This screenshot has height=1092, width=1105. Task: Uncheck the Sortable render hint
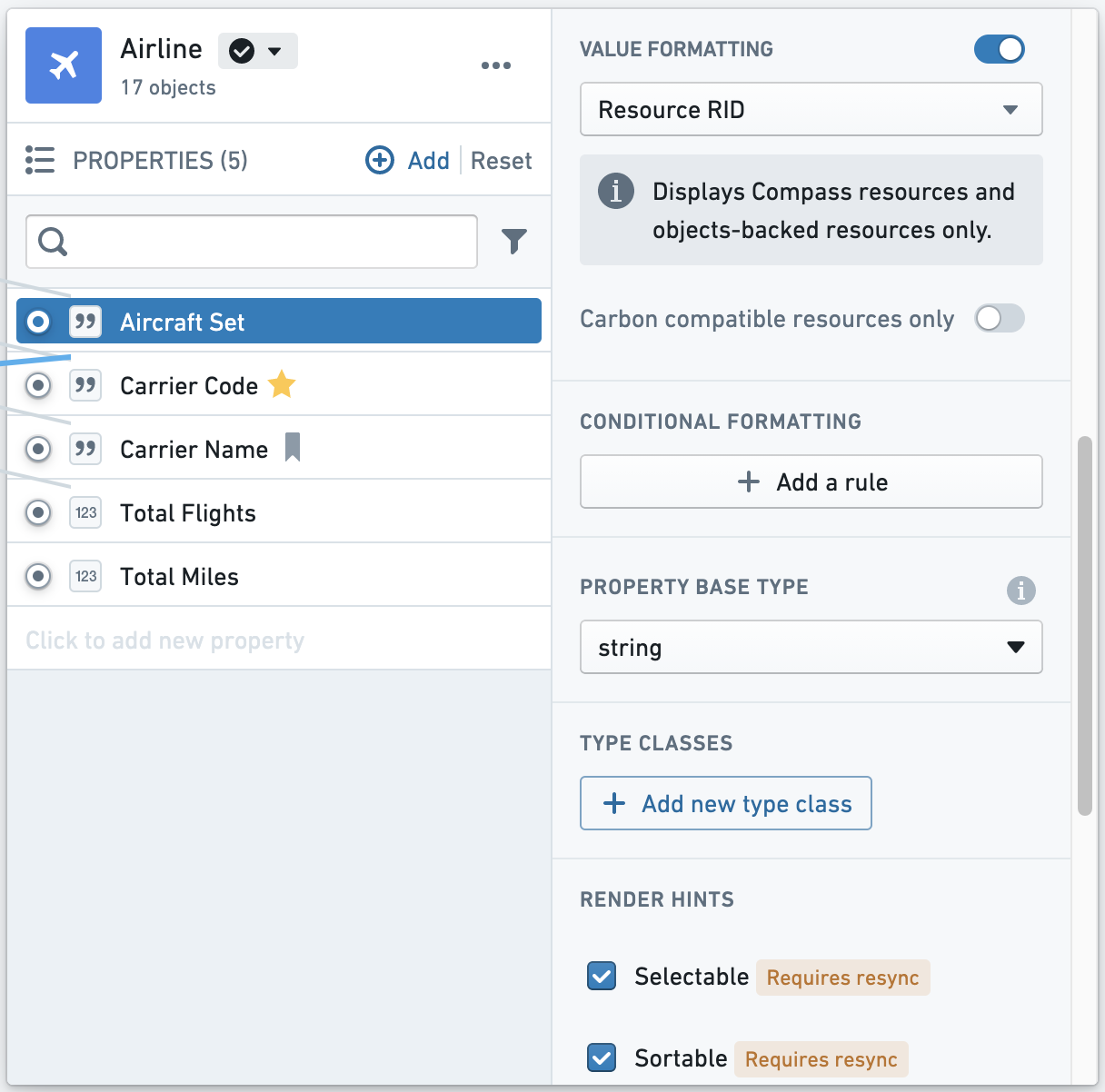click(x=602, y=1057)
